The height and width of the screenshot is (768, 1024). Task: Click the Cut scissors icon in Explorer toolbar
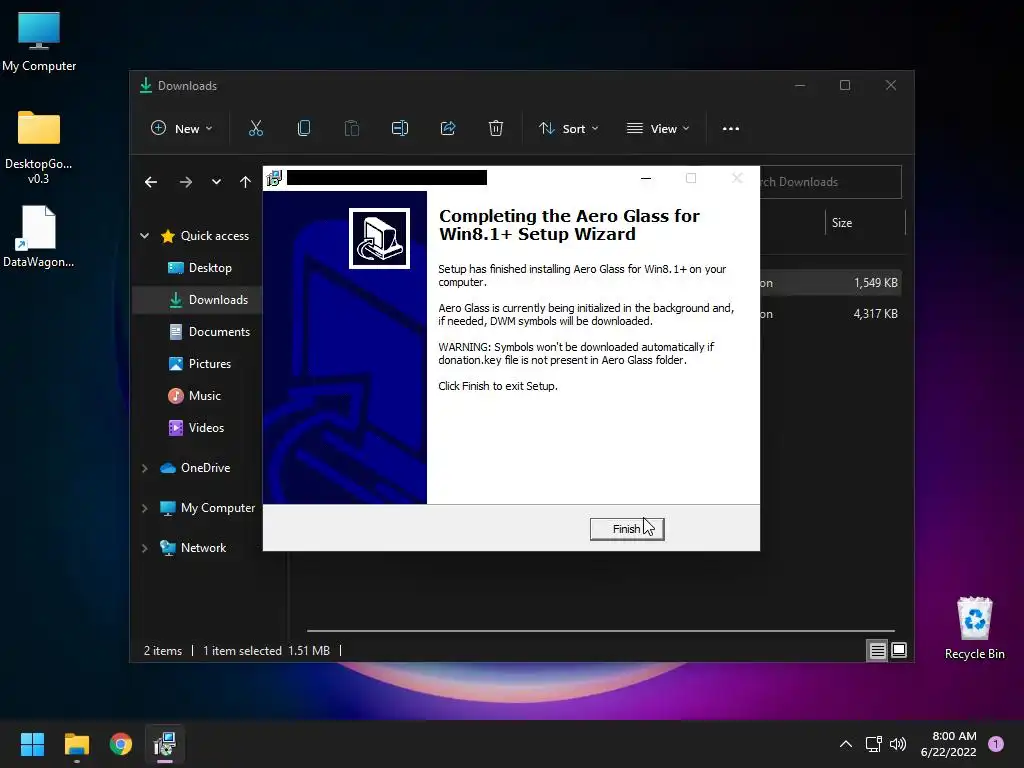point(256,129)
